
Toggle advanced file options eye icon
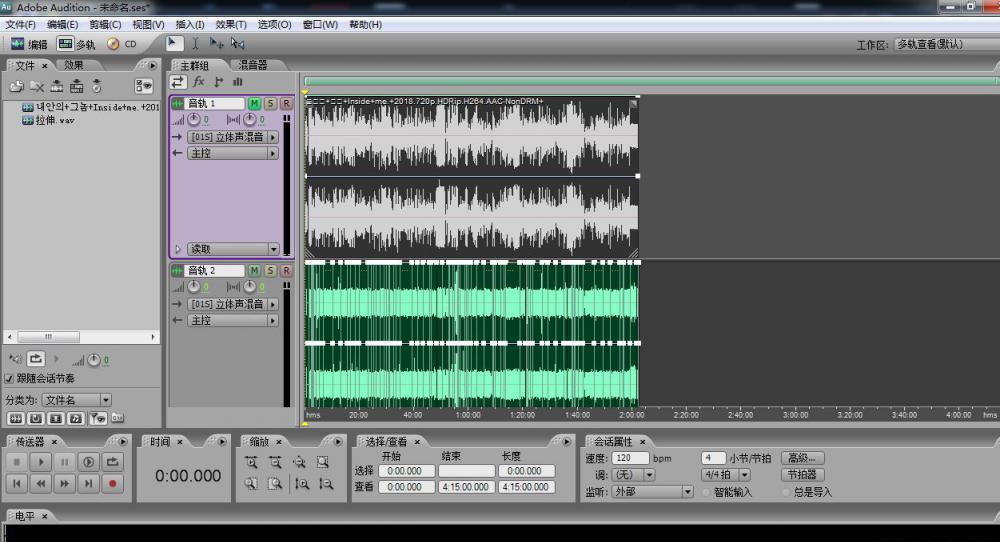[x=143, y=85]
